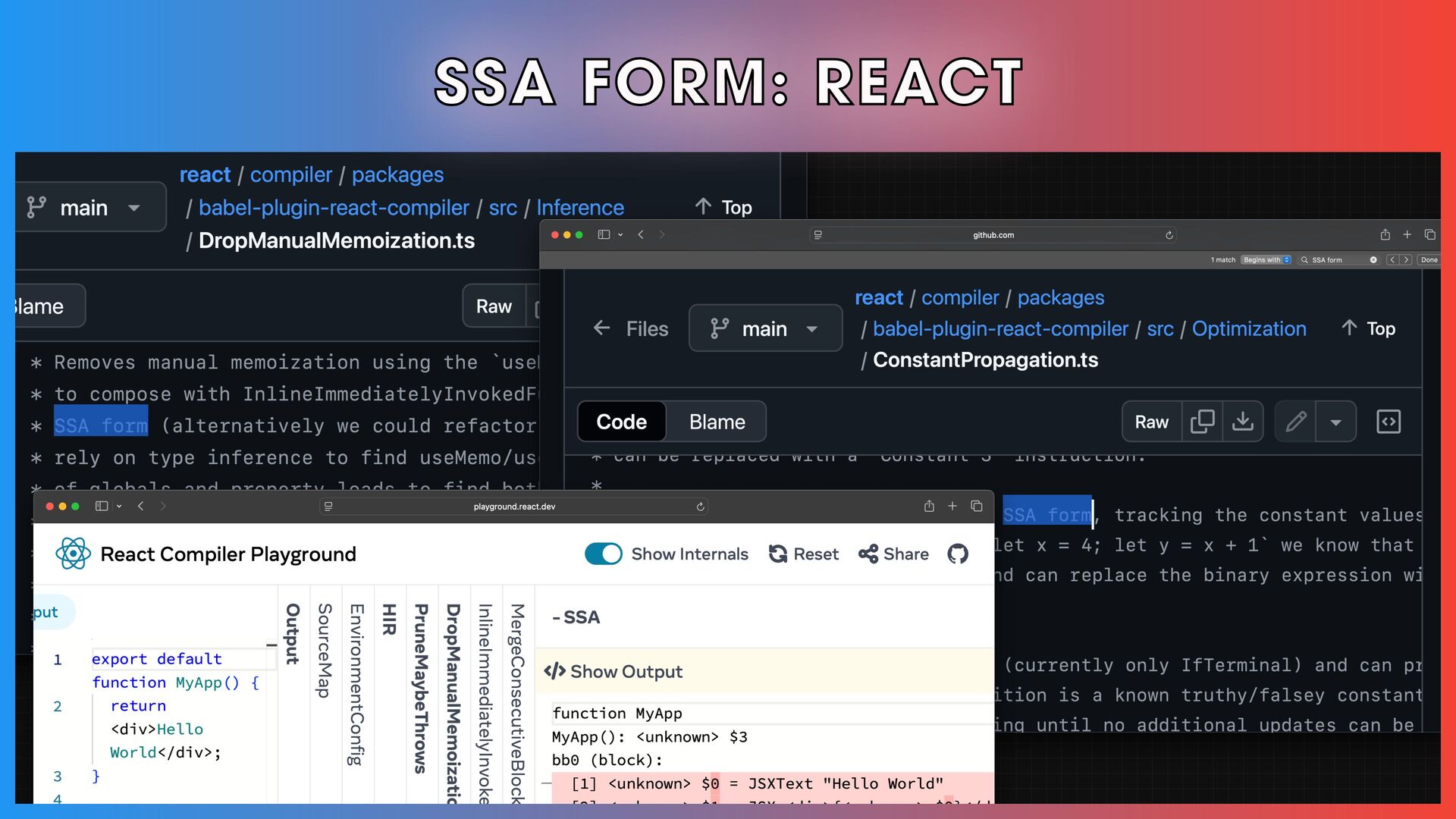Click Show Output header
Image resolution: width=1456 pixels, height=819 pixels.
click(626, 672)
